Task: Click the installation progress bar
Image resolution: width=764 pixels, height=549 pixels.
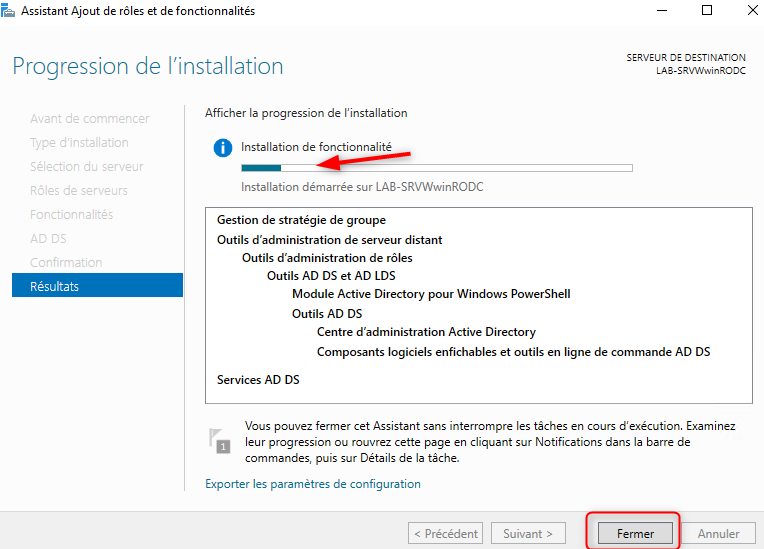Action: click(x=436, y=168)
